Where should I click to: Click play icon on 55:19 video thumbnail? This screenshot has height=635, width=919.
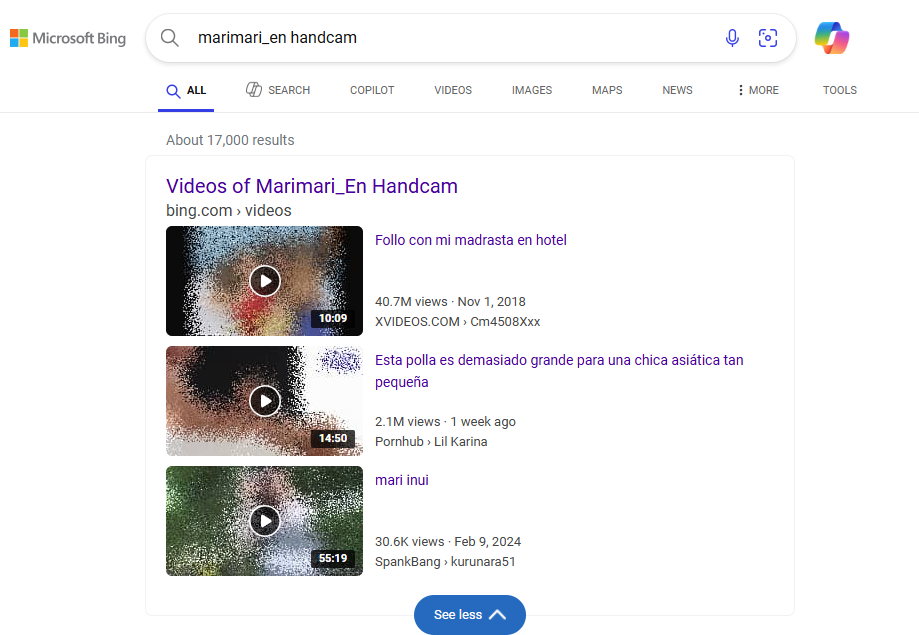[265, 521]
